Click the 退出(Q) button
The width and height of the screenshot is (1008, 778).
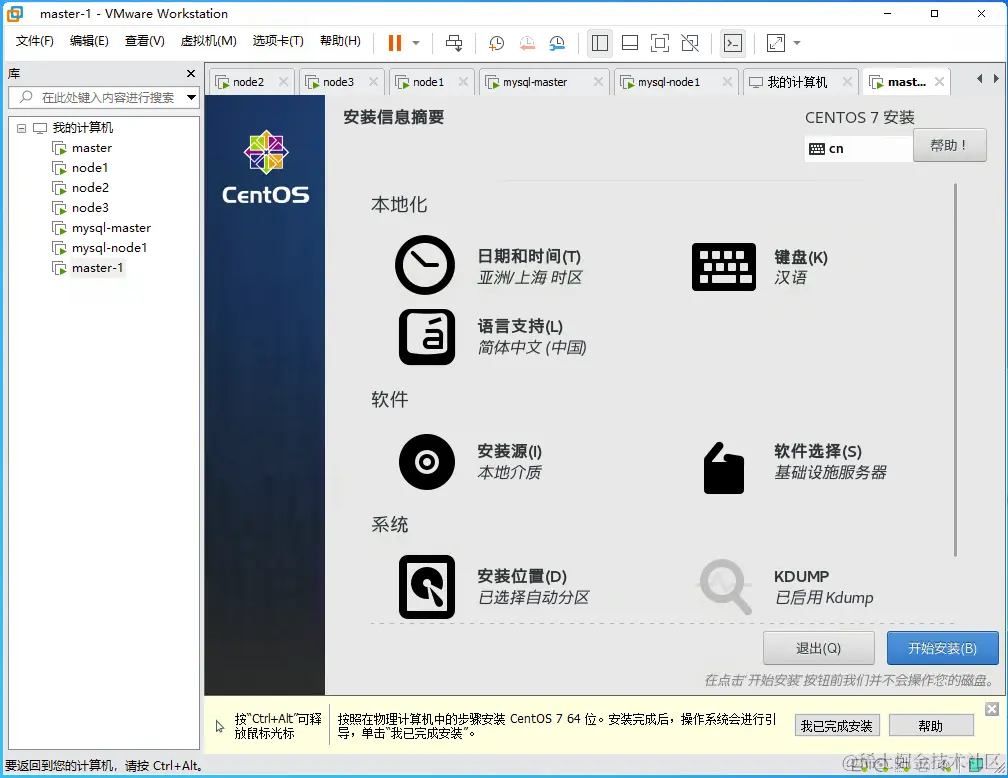(818, 648)
